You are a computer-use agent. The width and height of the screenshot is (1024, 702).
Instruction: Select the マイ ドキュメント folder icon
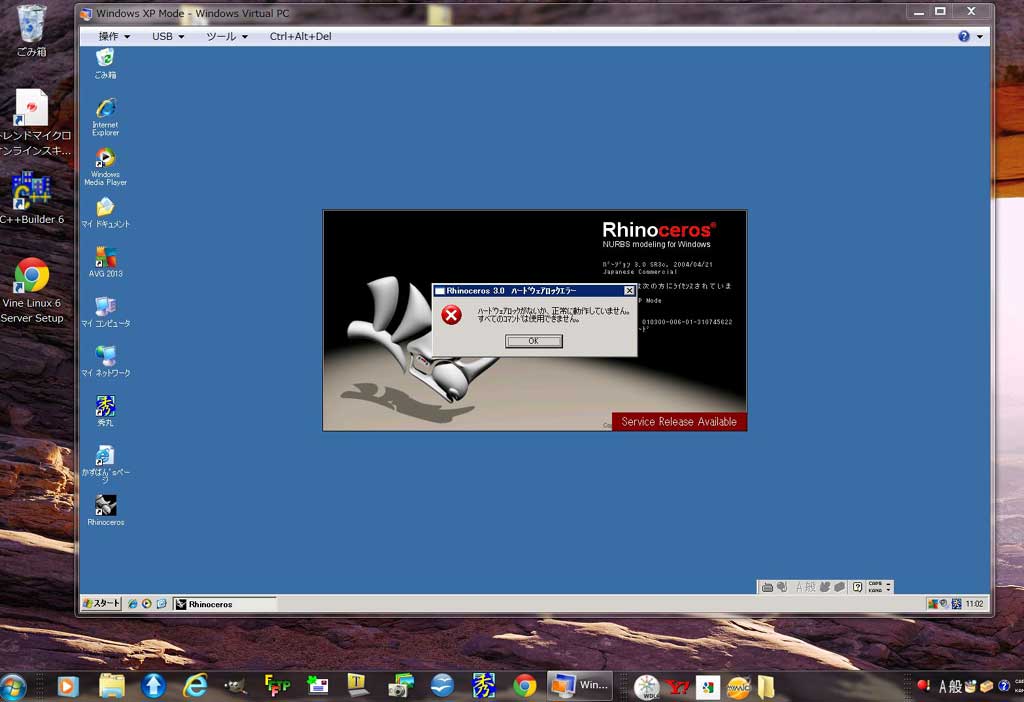click(x=105, y=214)
